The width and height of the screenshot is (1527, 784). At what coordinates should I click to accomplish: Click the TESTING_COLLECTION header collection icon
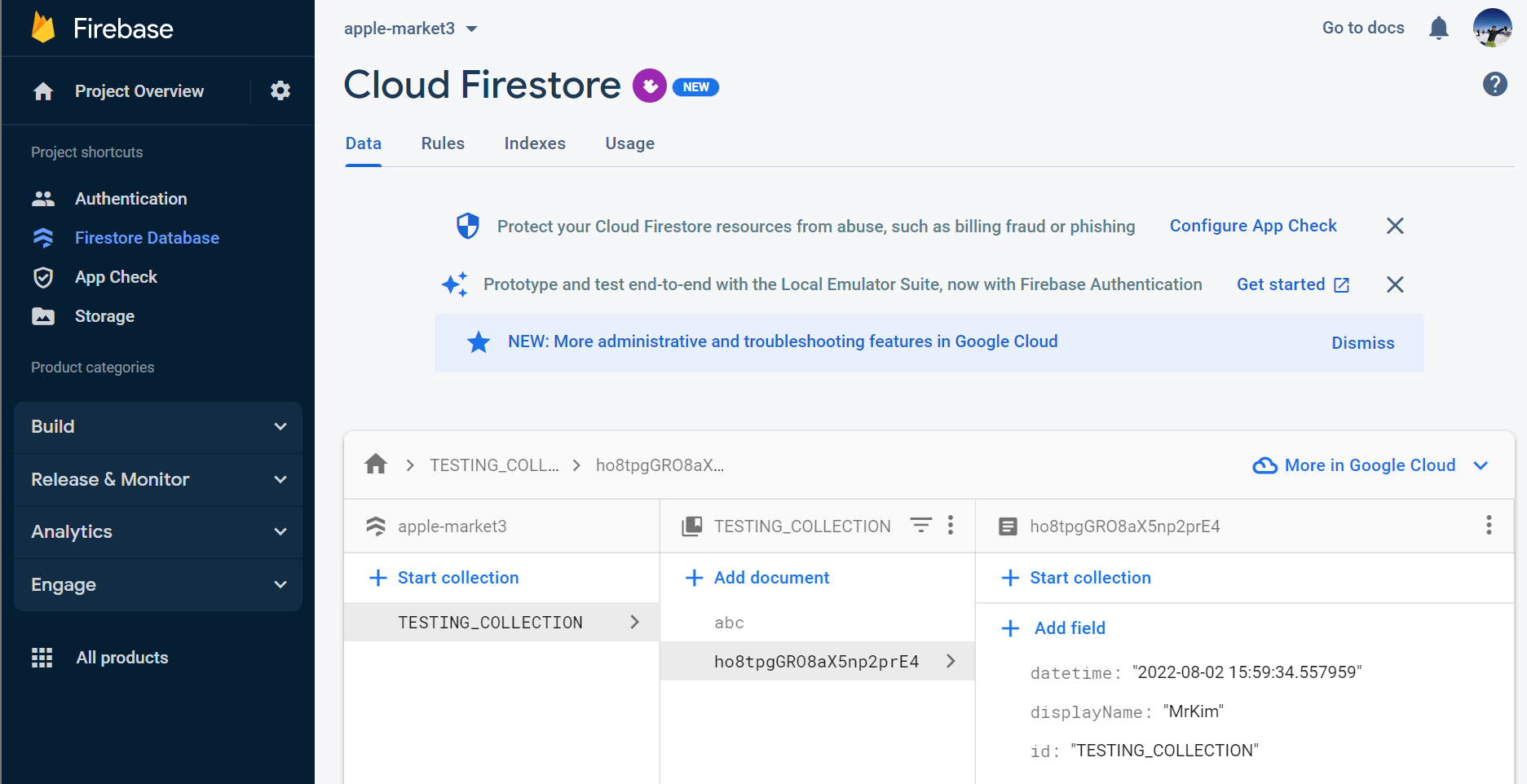(692, 526)
